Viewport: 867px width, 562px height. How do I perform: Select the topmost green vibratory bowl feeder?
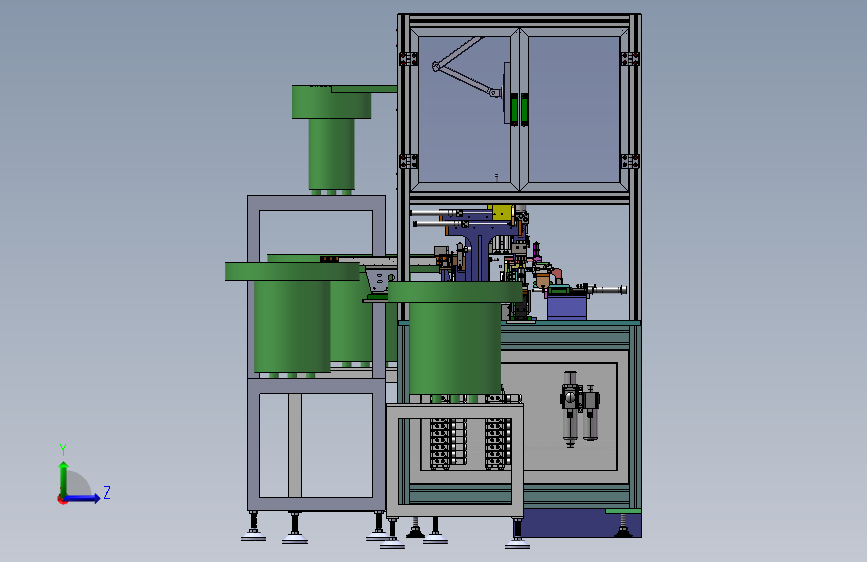pyautogui.click(x=332, y=138)
